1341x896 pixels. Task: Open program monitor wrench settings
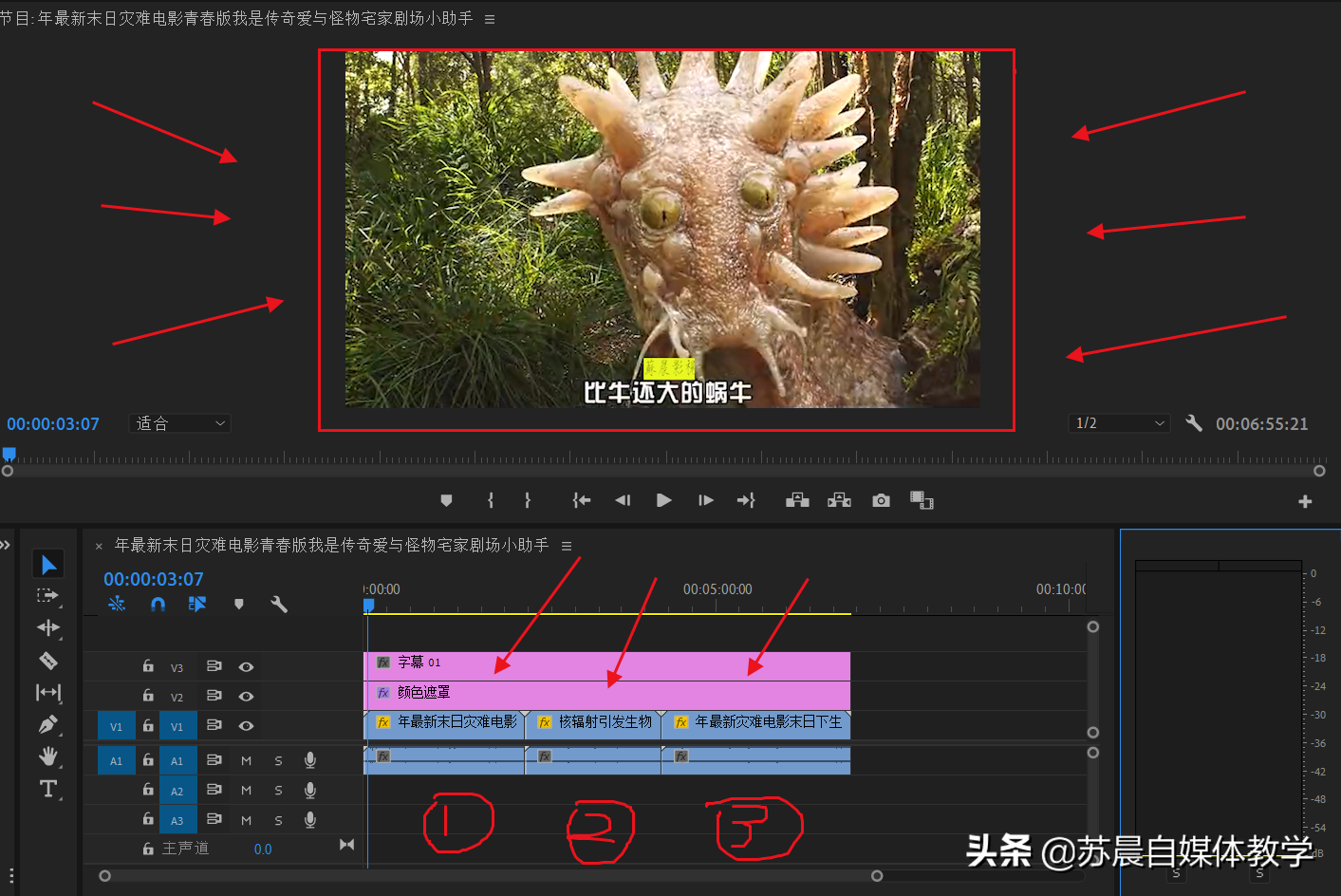pyautogui.click(x=1194, y=423)
